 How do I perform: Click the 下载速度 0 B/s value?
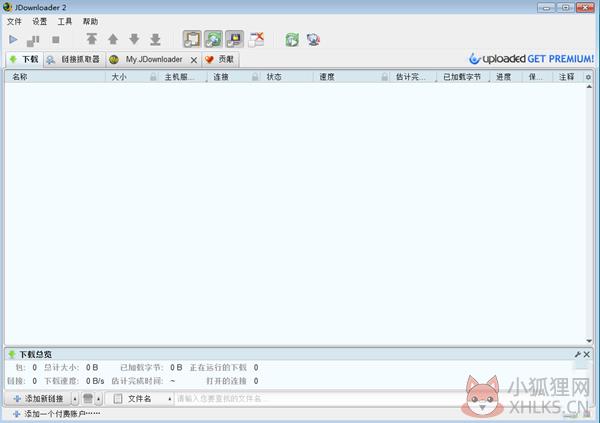[x=95, y=381]
